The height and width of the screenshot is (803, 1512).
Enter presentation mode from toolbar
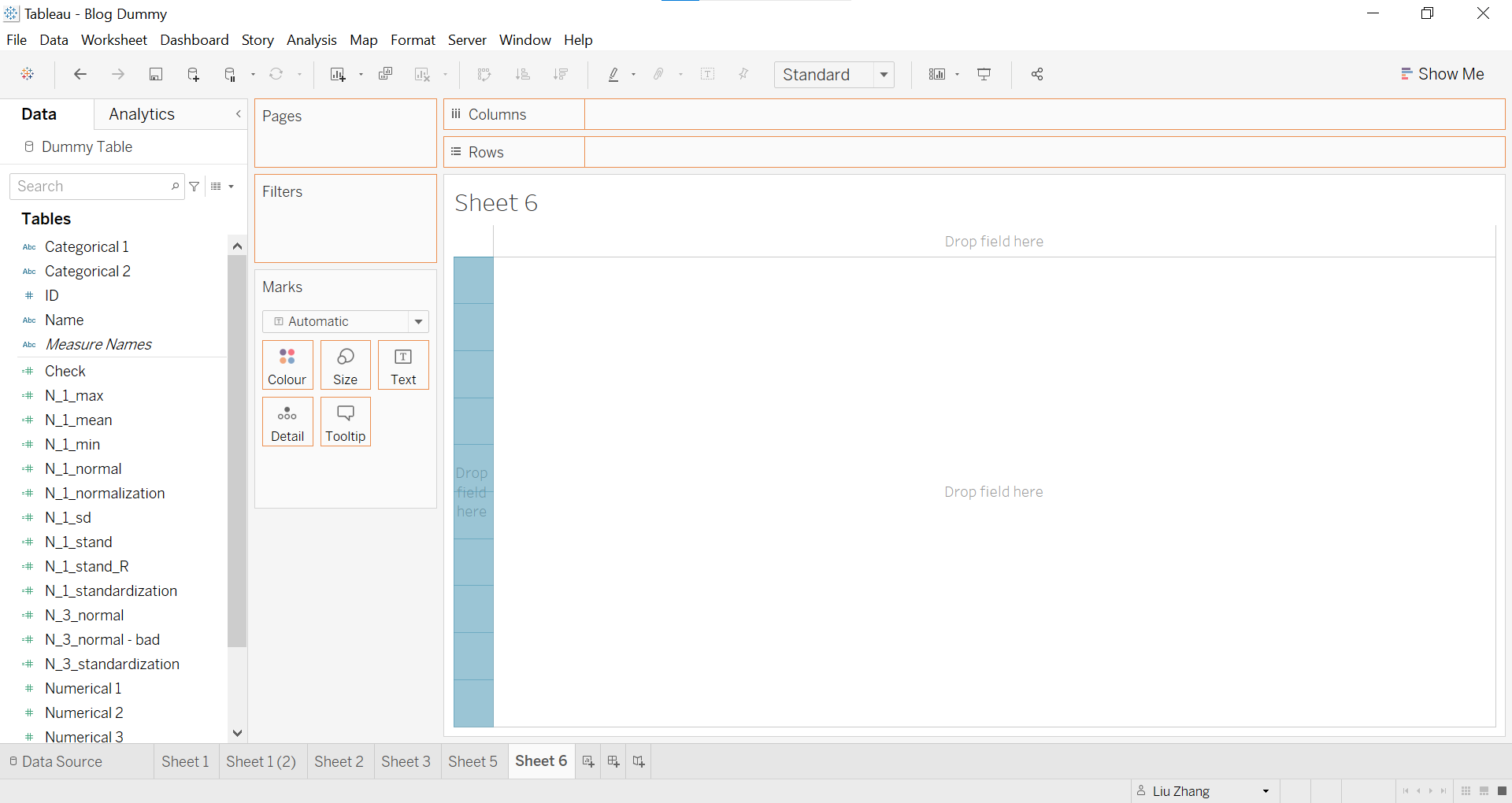984,74
